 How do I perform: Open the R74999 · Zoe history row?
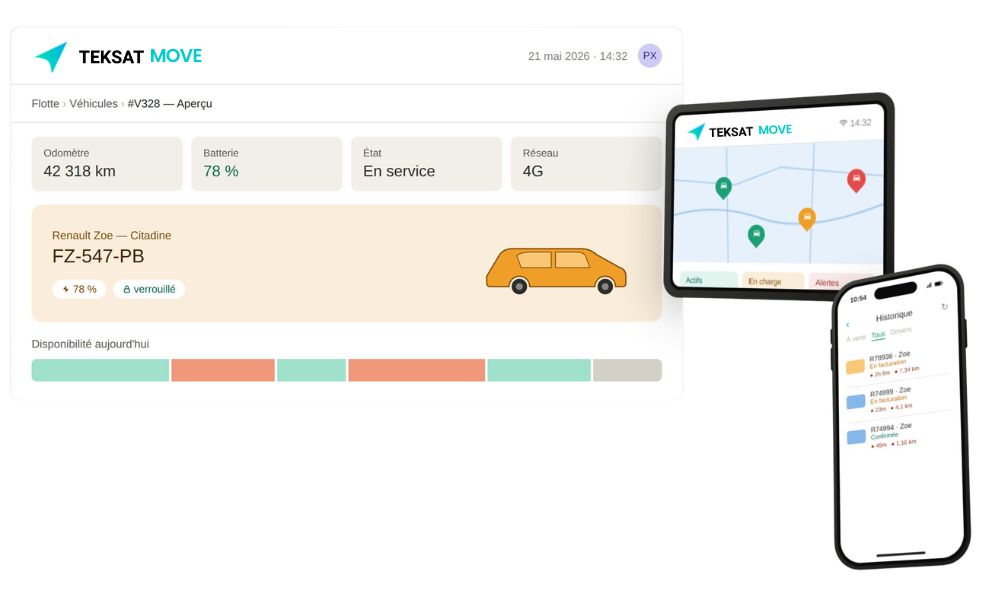898,399
